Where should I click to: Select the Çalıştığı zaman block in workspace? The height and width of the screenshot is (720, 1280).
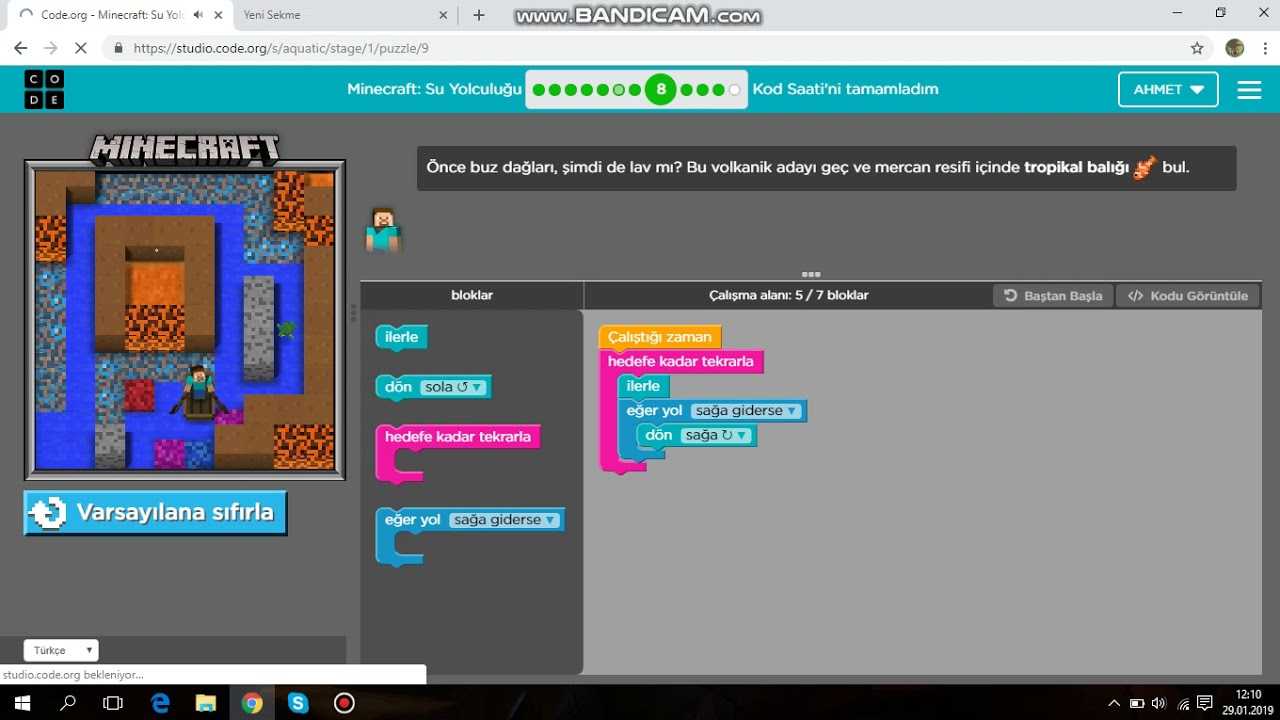[x=660, y=337]
